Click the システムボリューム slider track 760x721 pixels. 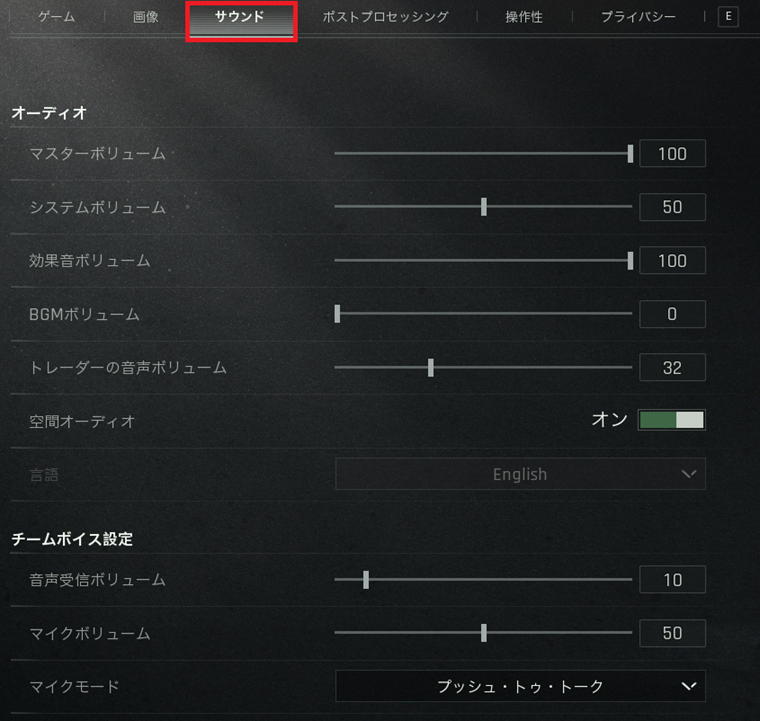point(483,207)
